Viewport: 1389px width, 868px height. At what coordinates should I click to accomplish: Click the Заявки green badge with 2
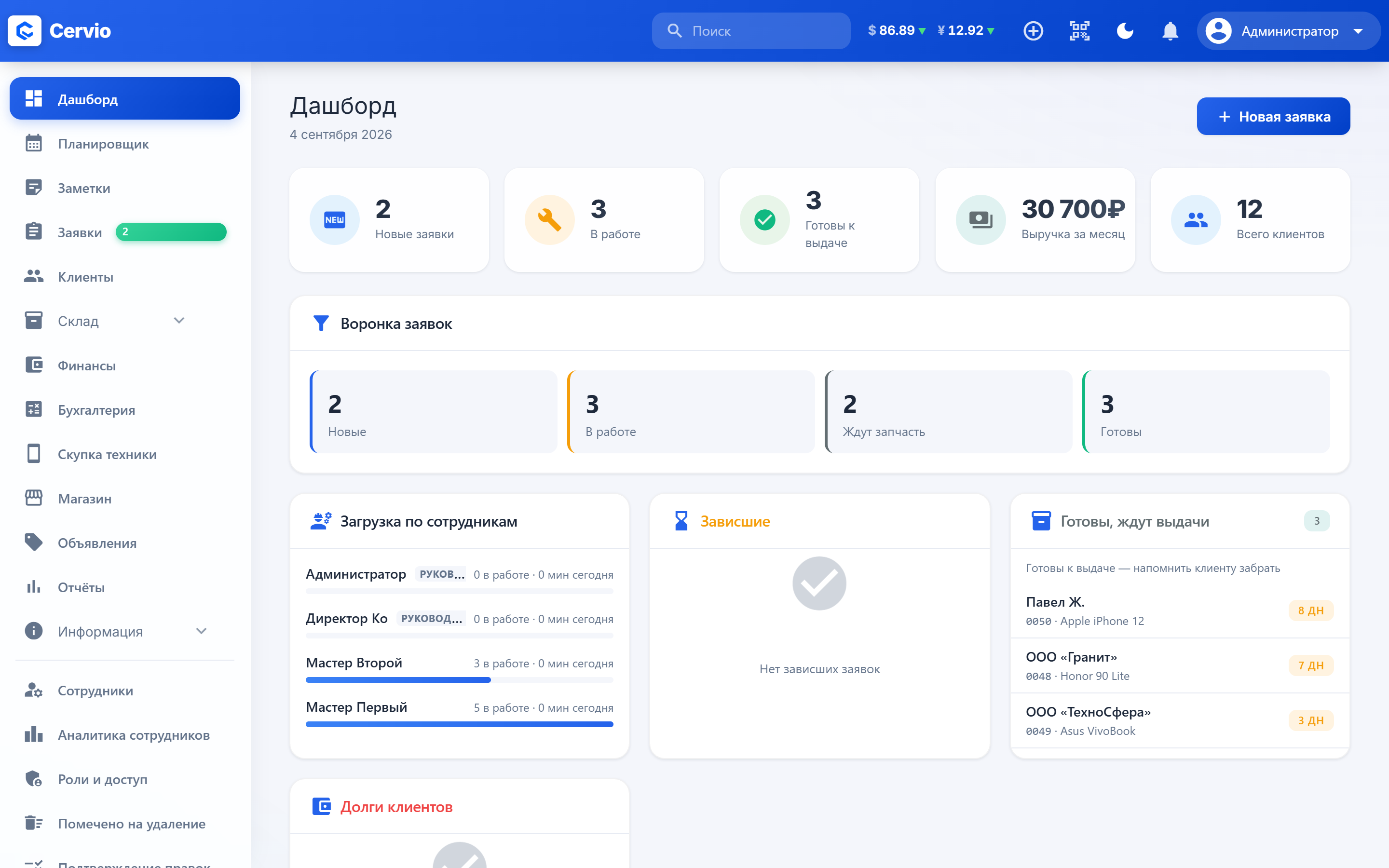171,232
